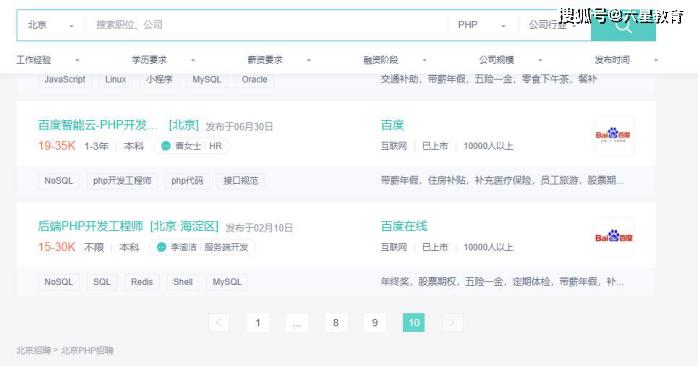Screen dimensions: 698x366
Task: Click benefits text starting with 交通补助
Action: click(488, 79)
